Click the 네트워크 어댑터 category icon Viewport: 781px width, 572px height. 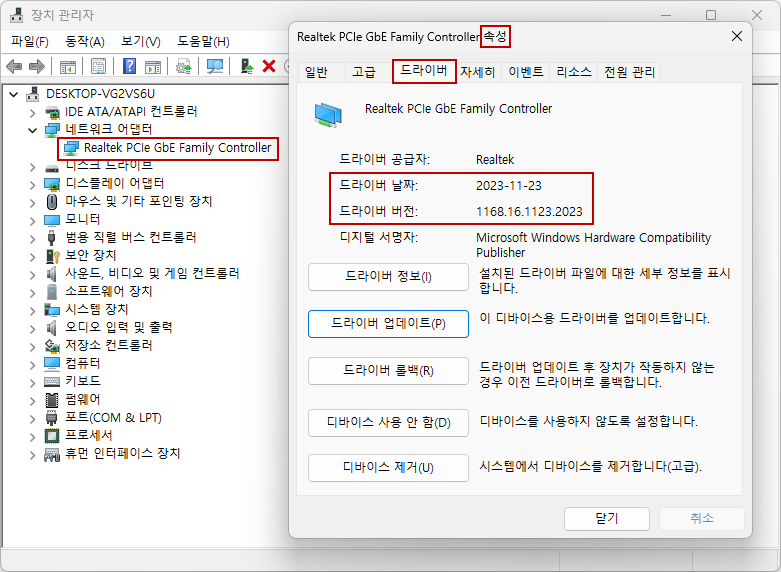[x=52, y=130]
